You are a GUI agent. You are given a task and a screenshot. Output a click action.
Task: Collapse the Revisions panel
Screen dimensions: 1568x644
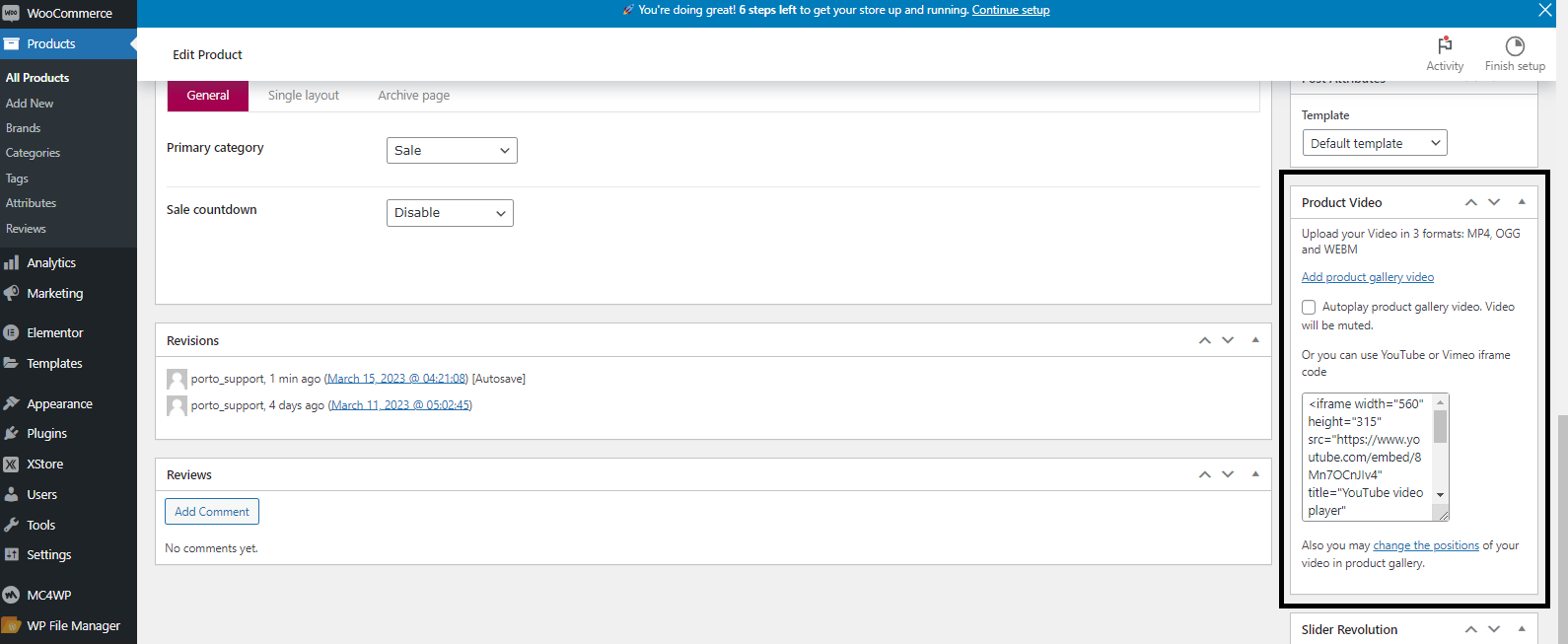tap(1255, 339)
